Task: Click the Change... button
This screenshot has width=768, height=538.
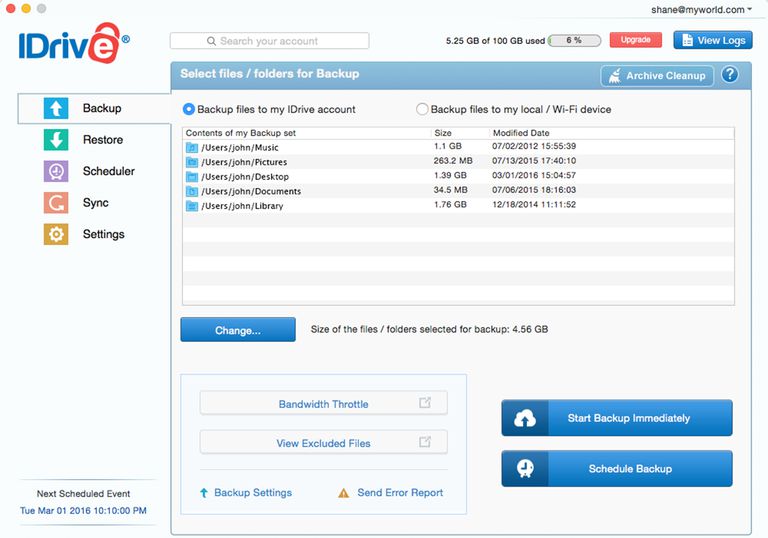Action: click(238, 330)
